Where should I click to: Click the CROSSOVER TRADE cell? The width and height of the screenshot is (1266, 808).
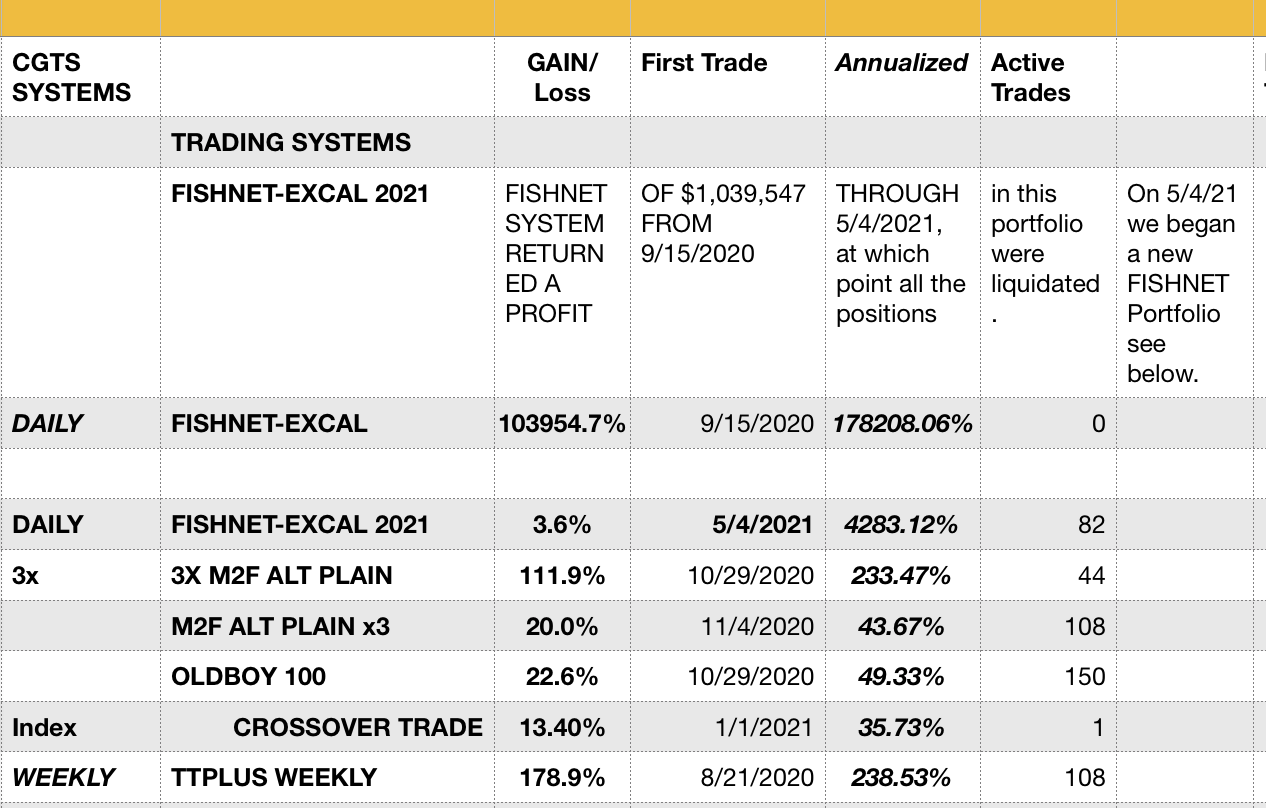(x=327, y=727)
